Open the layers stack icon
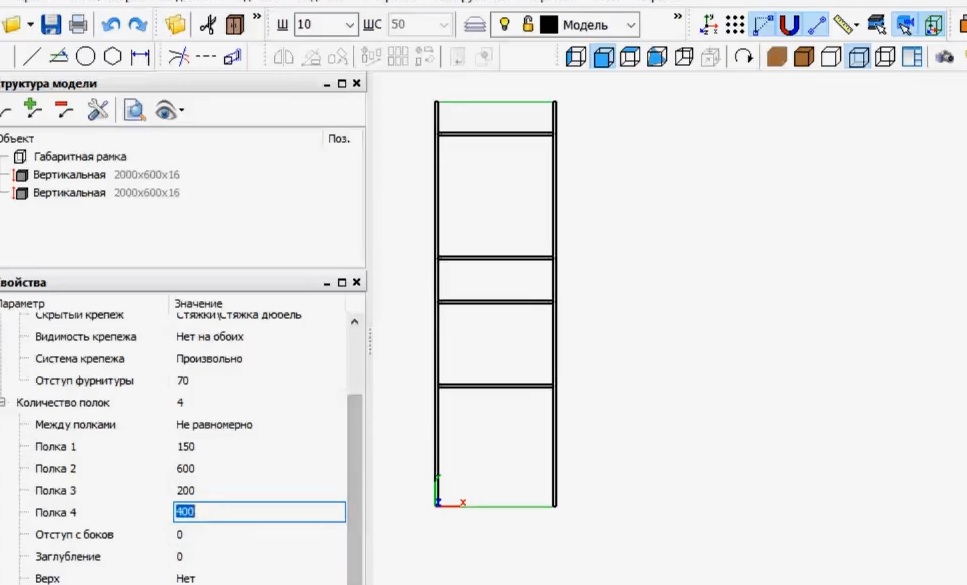This screenshot has width=967, height=585. pyautogui.click(x=474, y=25)
